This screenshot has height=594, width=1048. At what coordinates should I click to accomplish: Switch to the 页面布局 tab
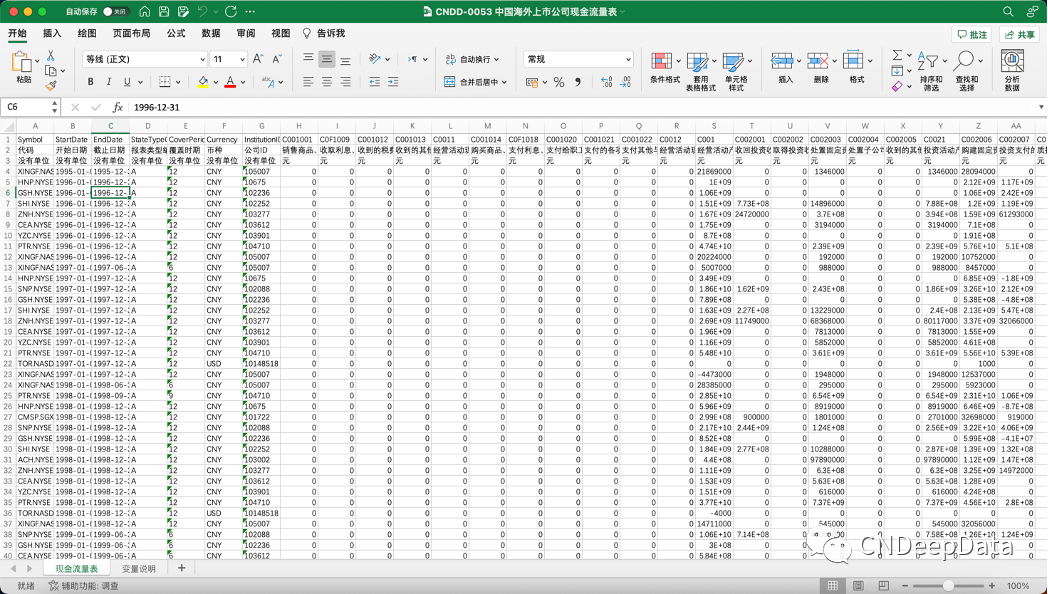point(131,33)
